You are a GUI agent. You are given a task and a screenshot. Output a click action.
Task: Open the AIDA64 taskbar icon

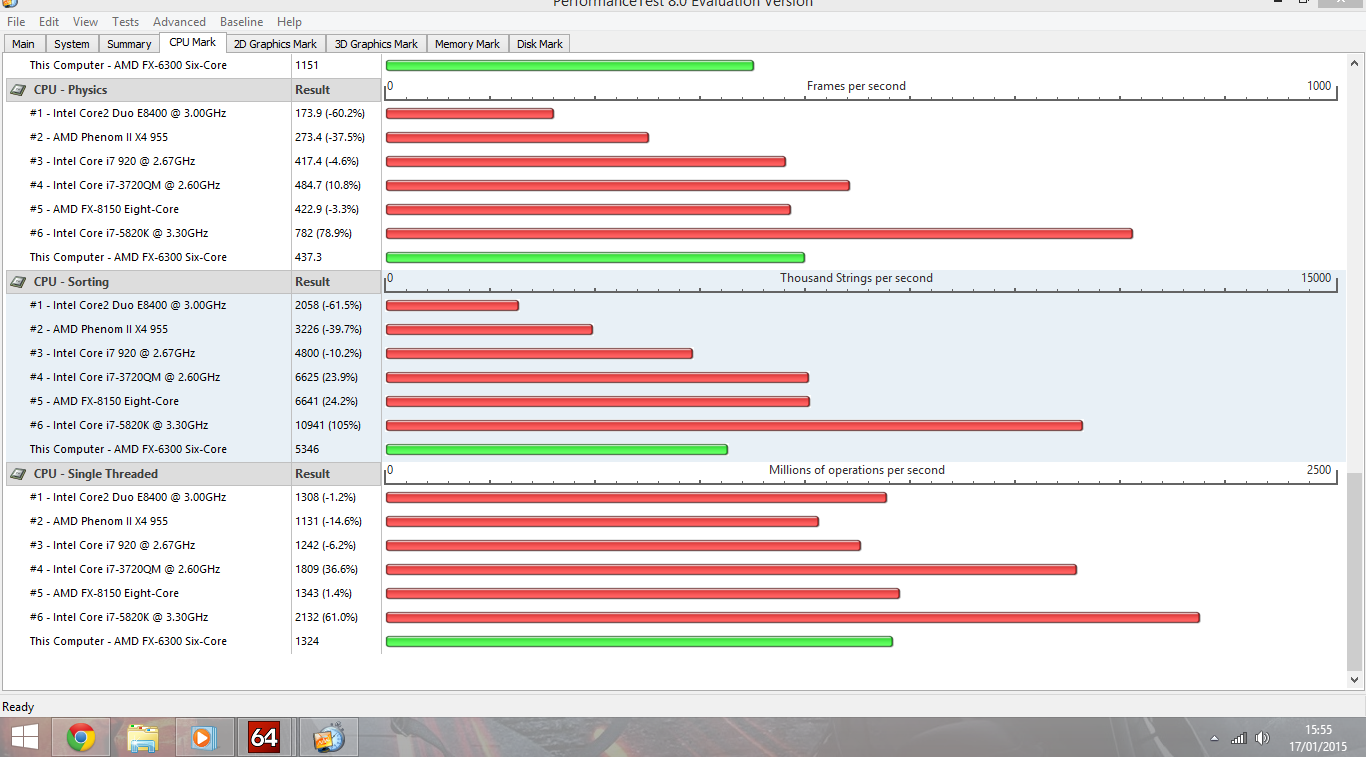[x=265, y=738]
